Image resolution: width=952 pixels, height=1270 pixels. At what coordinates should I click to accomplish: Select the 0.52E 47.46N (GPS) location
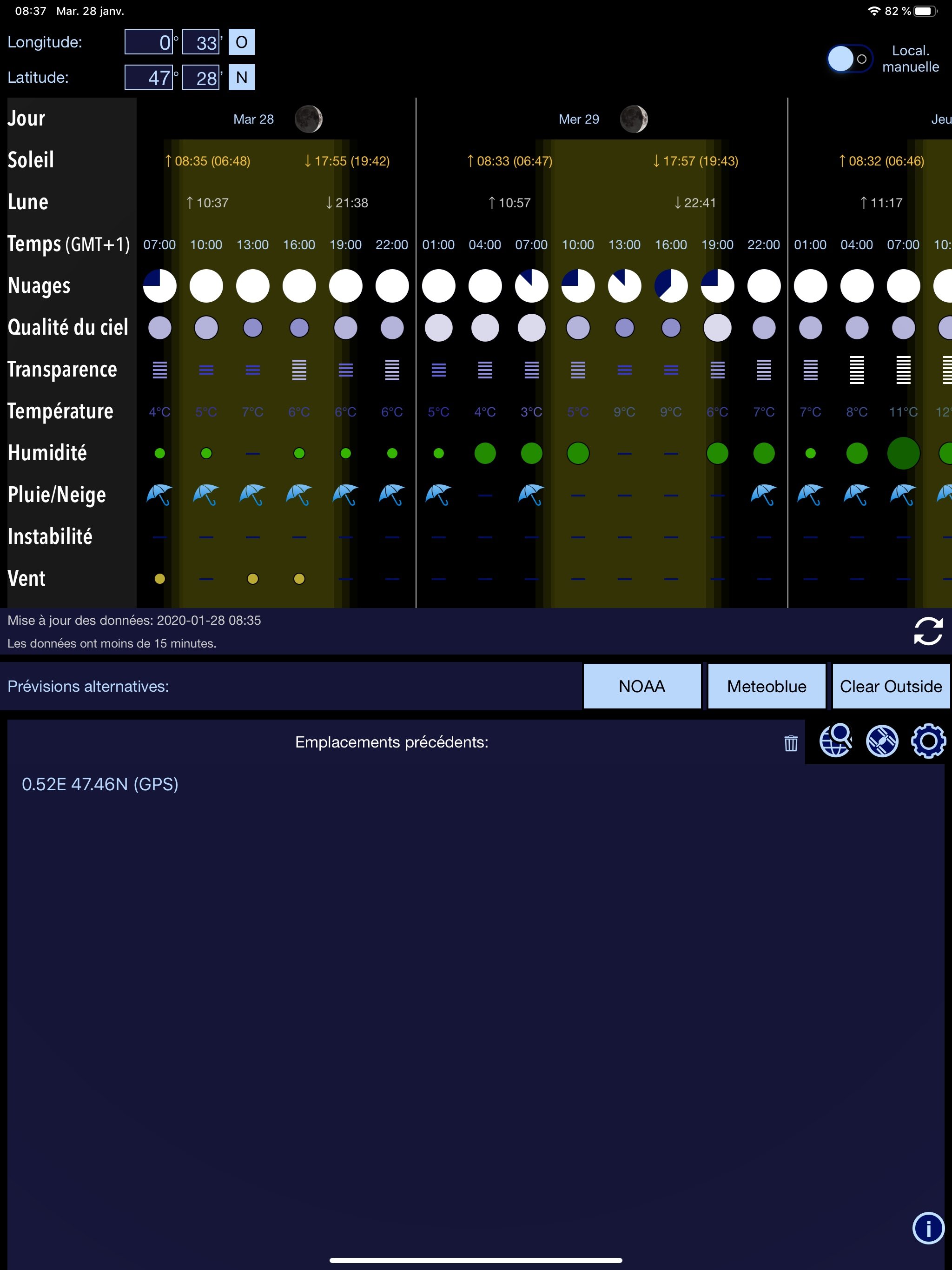click(x=100, y=784)
